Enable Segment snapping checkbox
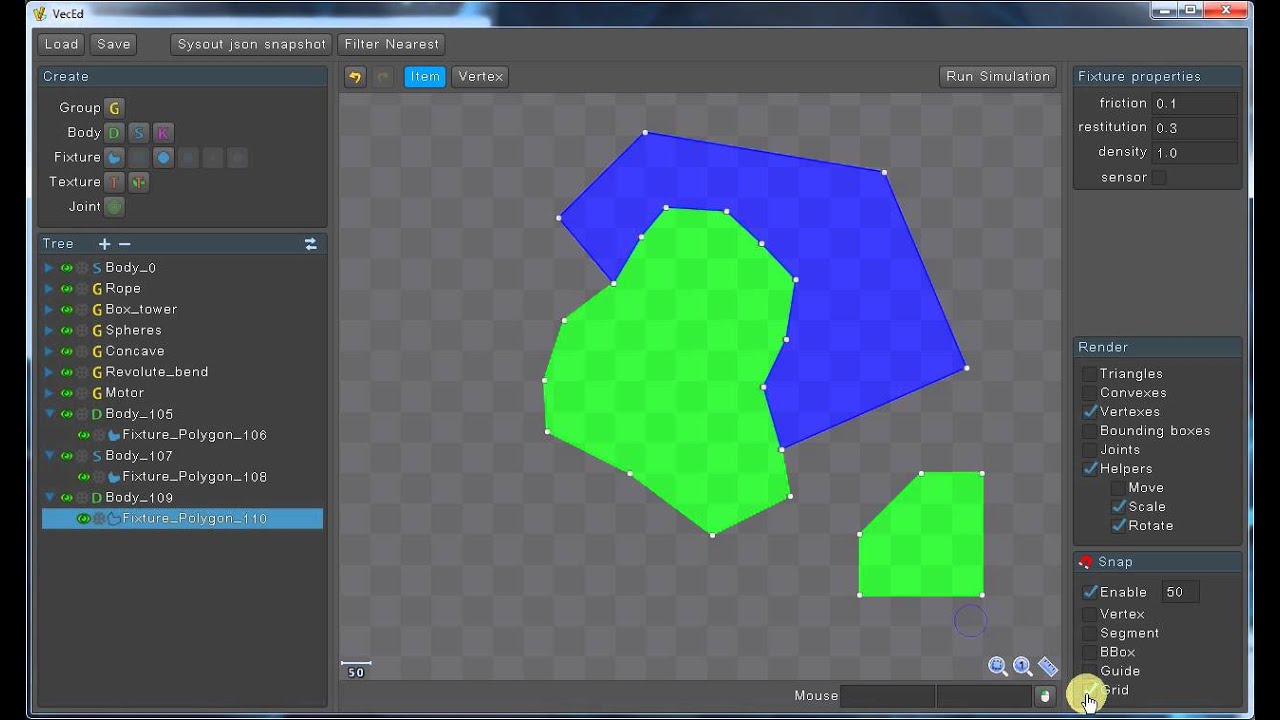 (1089, 633)
